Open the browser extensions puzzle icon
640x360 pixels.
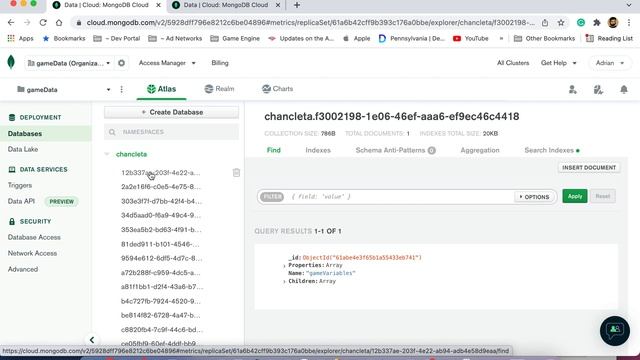tap(597, 23)
